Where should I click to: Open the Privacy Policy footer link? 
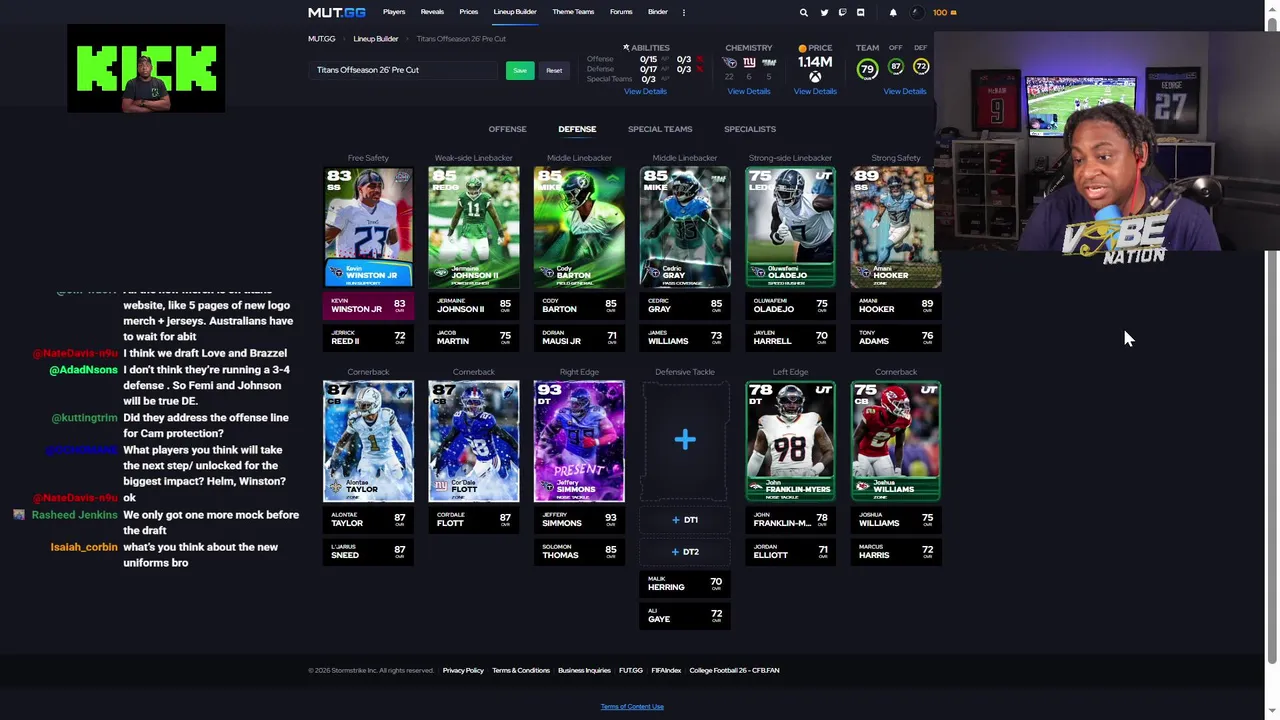[x=463, y=670]
